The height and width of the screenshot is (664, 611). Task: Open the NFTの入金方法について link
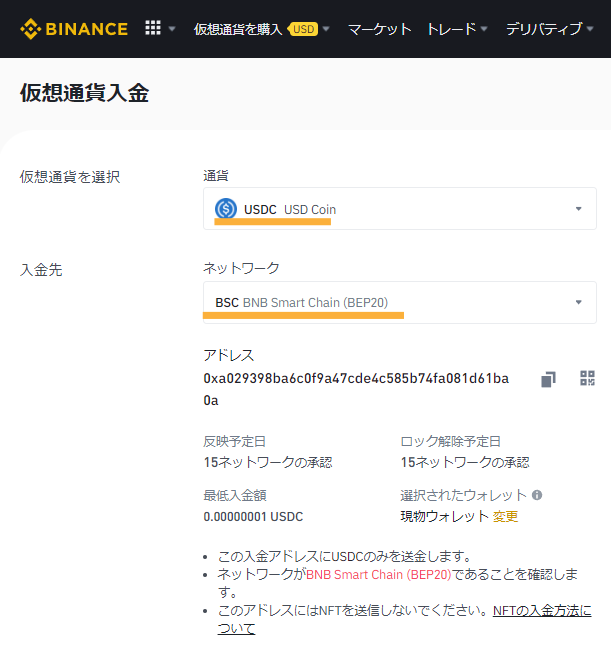pyautogui.click(x=404, y=619)
